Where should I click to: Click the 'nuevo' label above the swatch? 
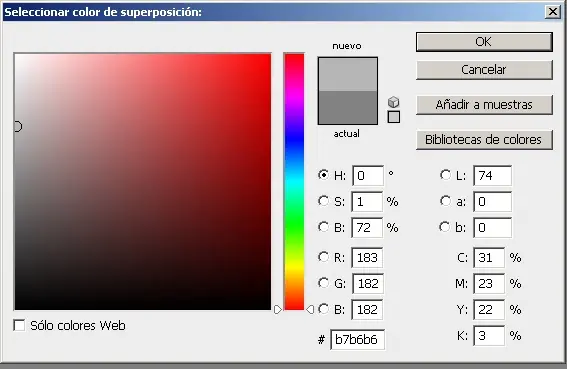point(347,46)
